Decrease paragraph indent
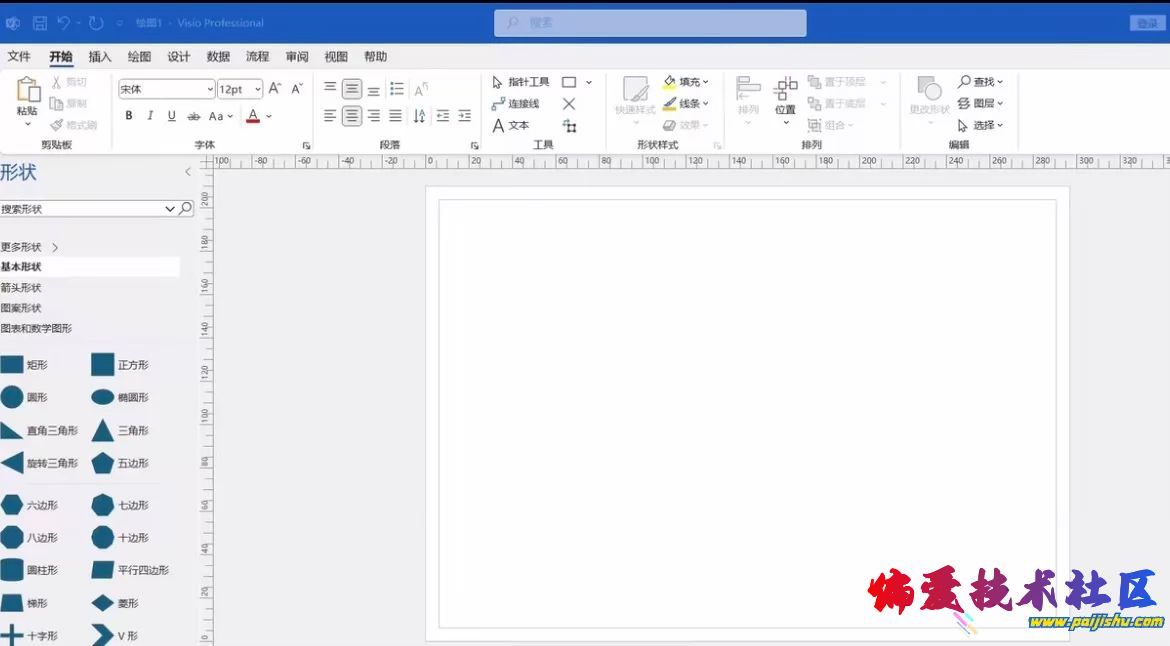1170x646 pixels. 442,116
